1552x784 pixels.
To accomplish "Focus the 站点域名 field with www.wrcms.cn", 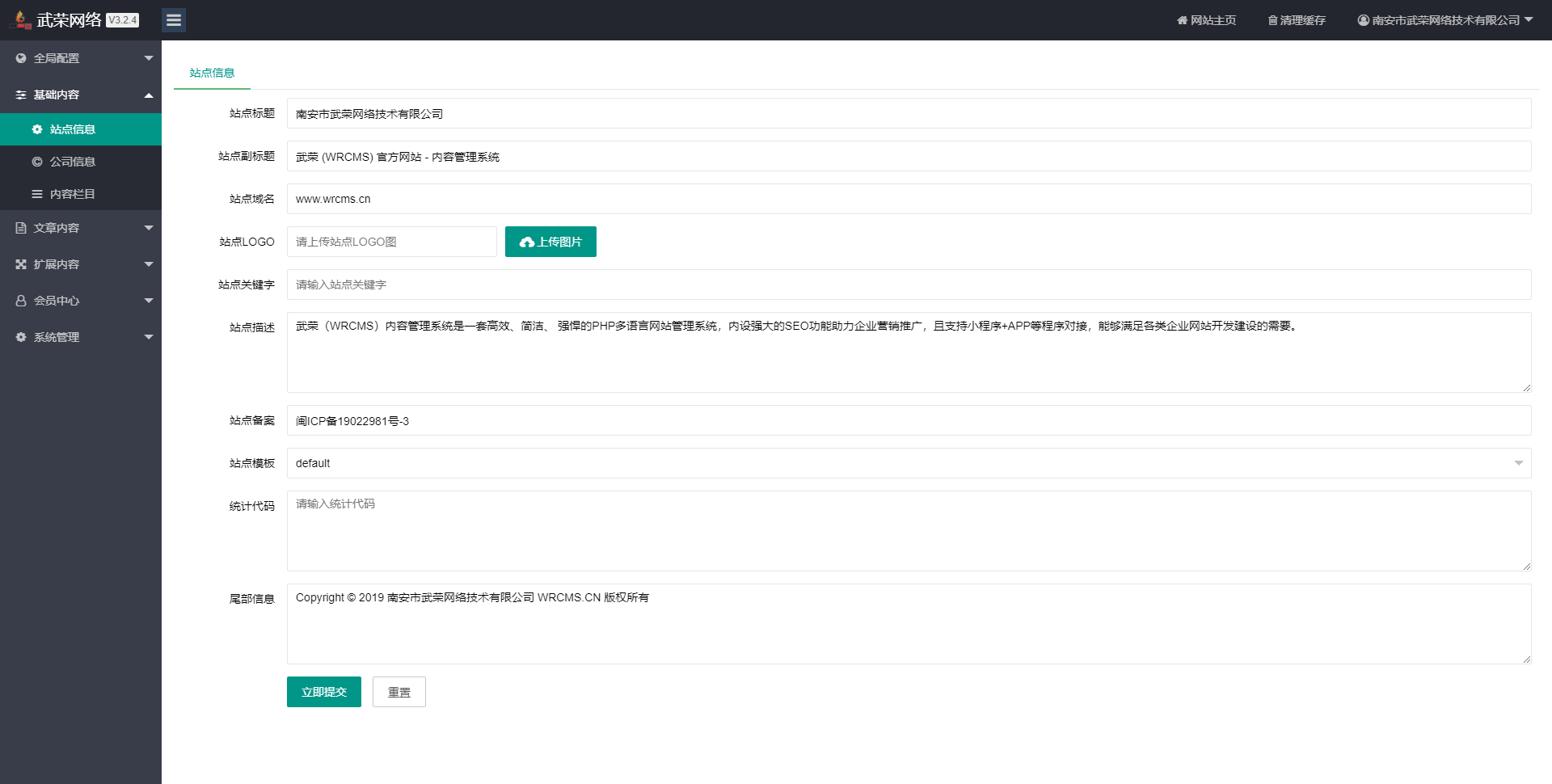I will (x=909, y=199).
